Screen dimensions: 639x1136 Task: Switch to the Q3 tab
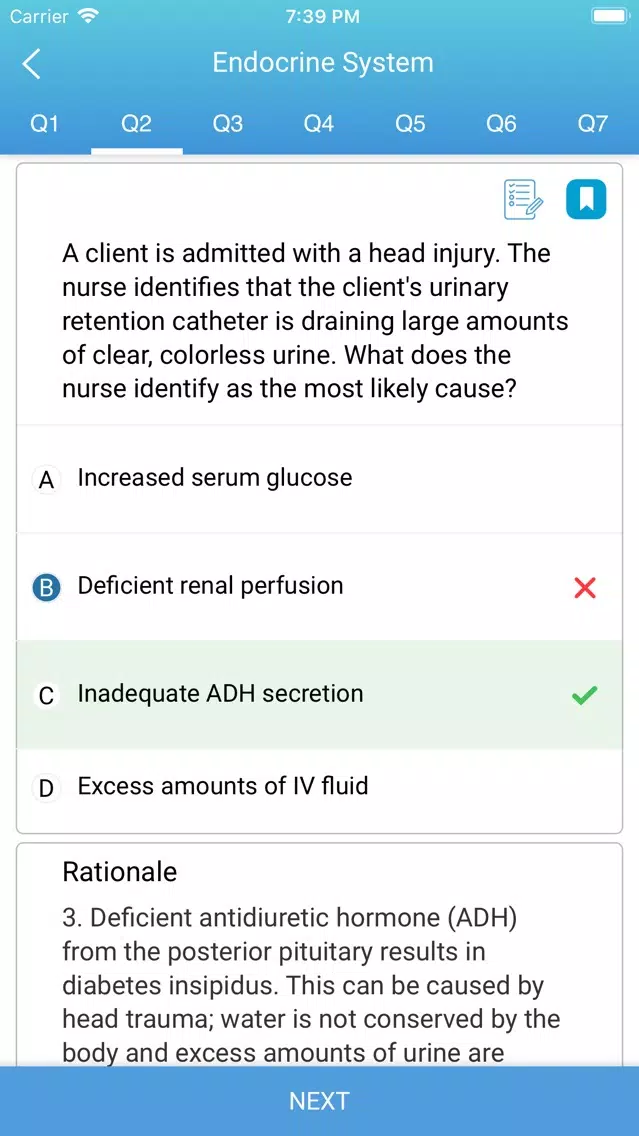tap(227, 125)
